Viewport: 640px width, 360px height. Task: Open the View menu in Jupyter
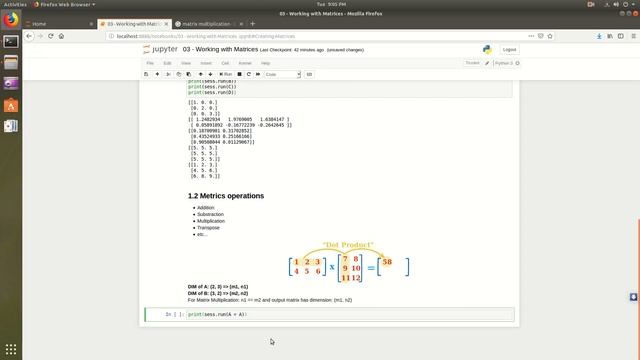pyautogui.click(x=186, y=63)
